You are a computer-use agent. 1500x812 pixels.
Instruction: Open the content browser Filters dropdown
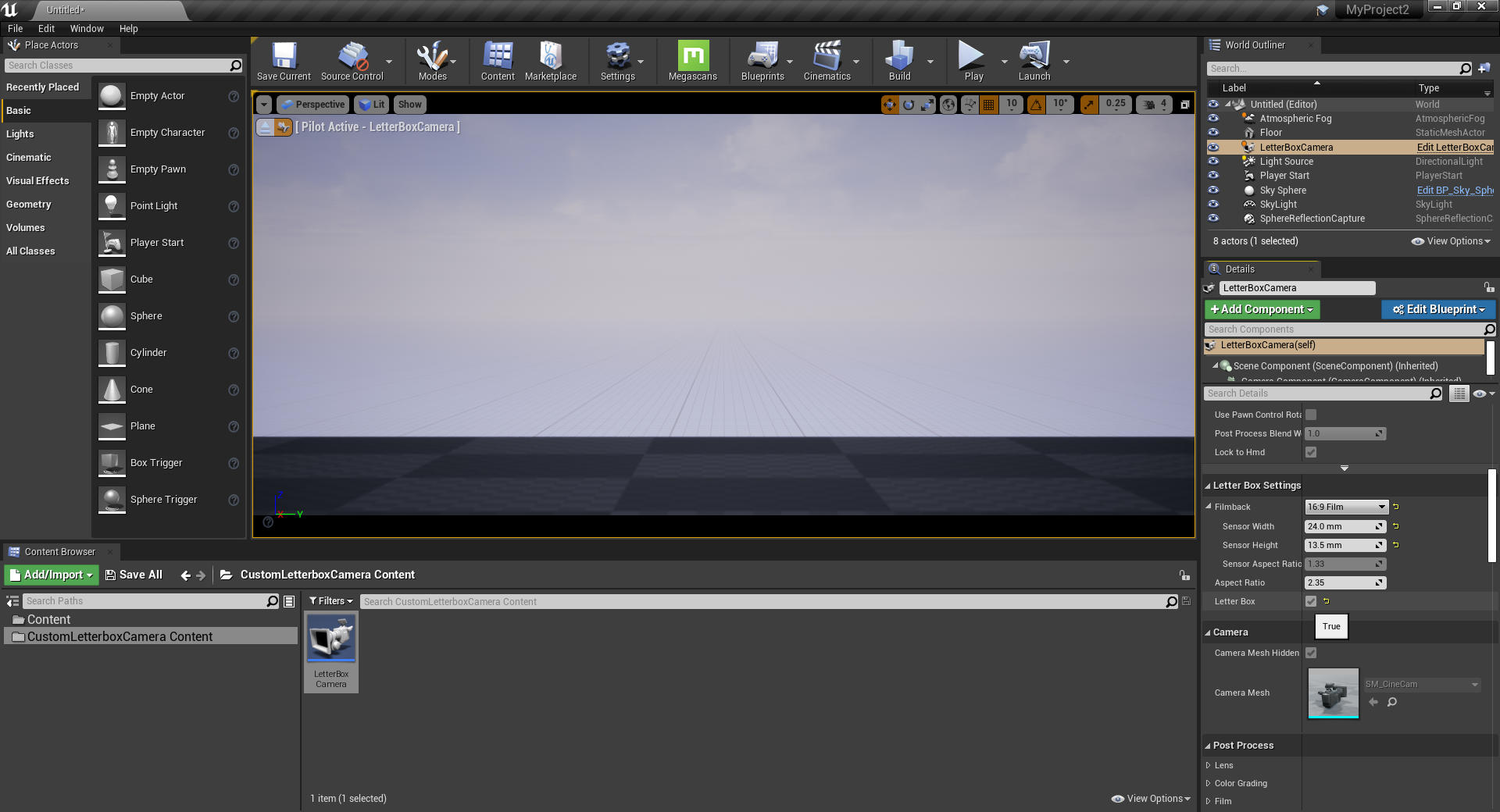[x=331, y=601]
